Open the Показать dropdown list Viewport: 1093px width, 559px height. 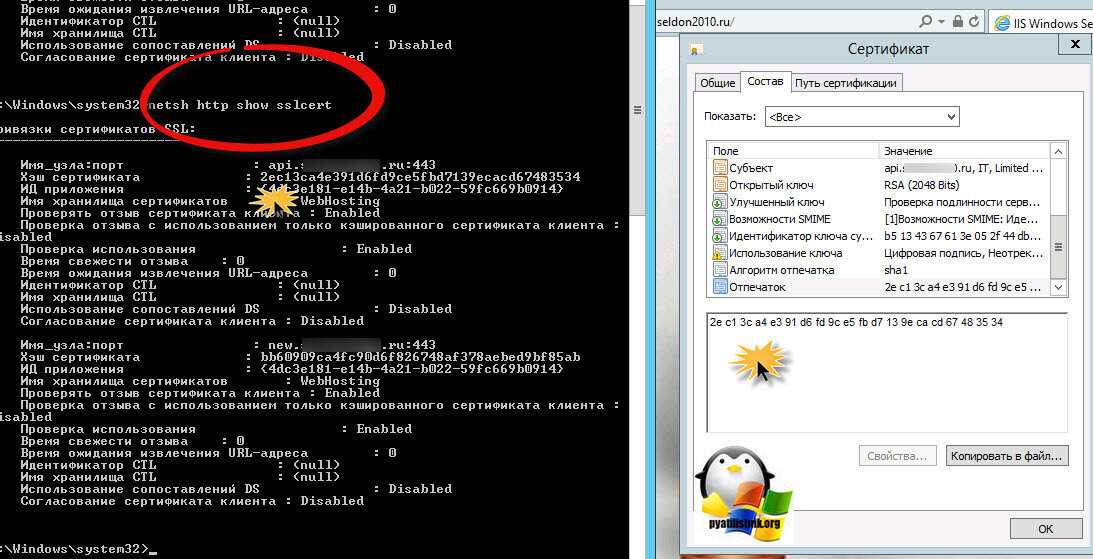coord(861,117)
